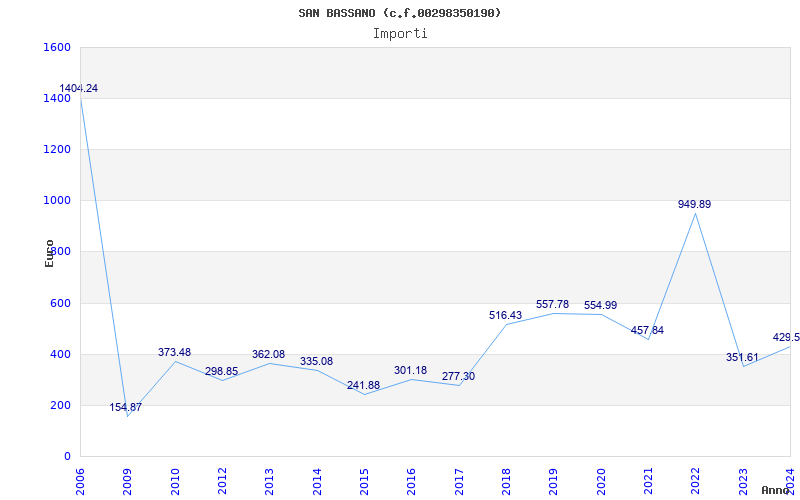Image resolution: width=800 pixels, height=500 pixels.
Task: Click the 2022 x-axis year label
Action: 695,481
